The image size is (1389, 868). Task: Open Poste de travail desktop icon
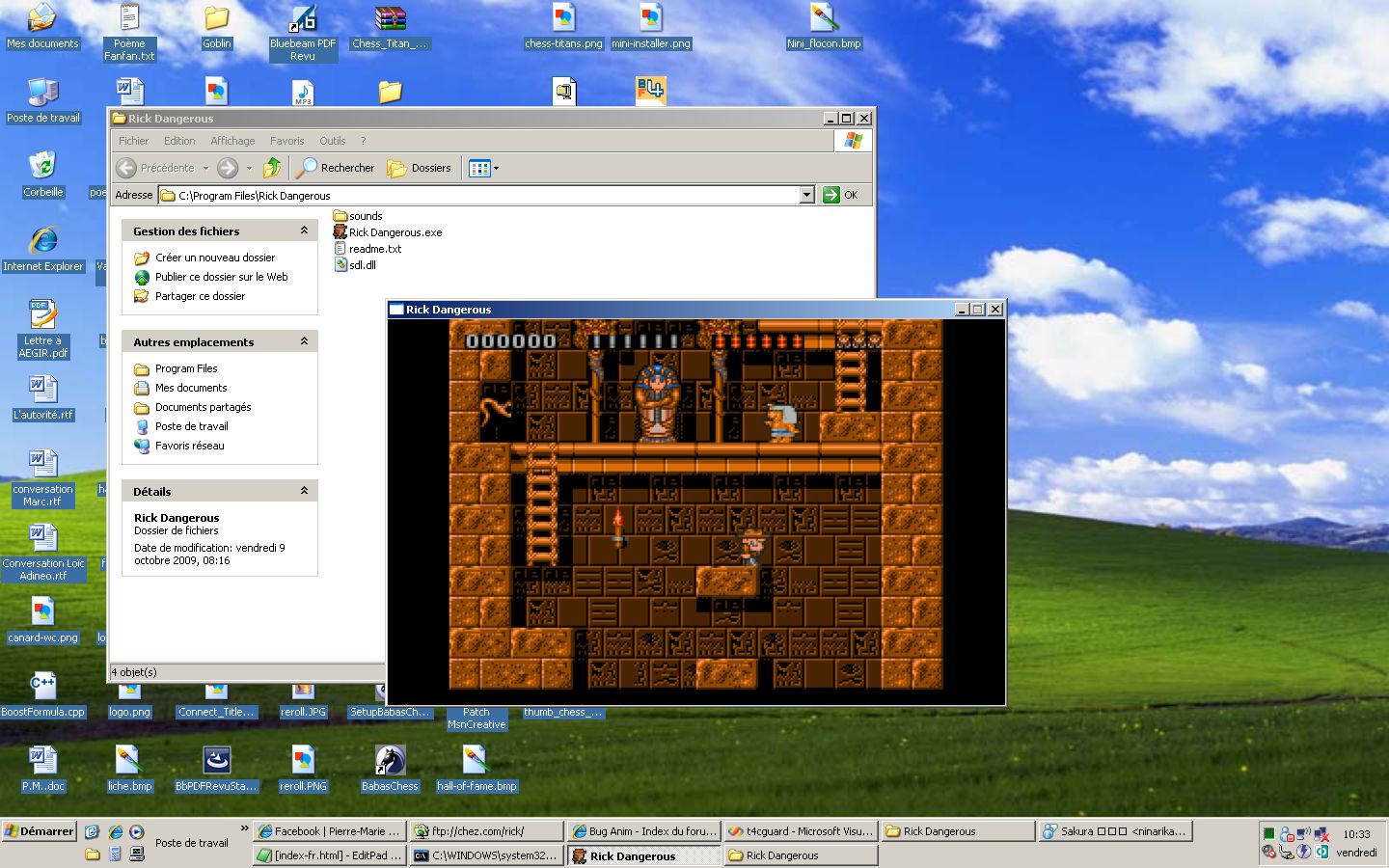click(x=42, y=100)
